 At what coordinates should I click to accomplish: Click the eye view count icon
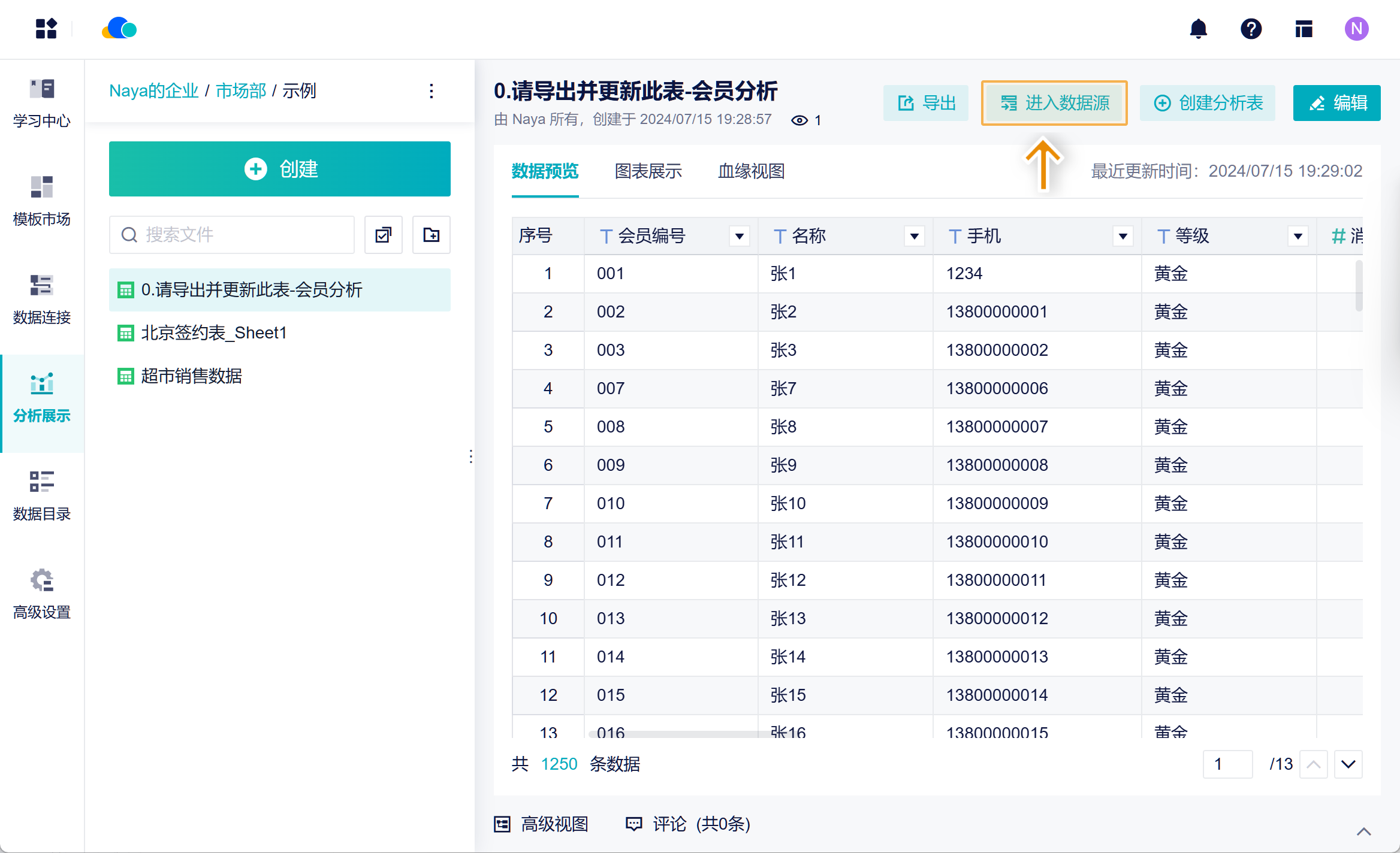[799, 120]
